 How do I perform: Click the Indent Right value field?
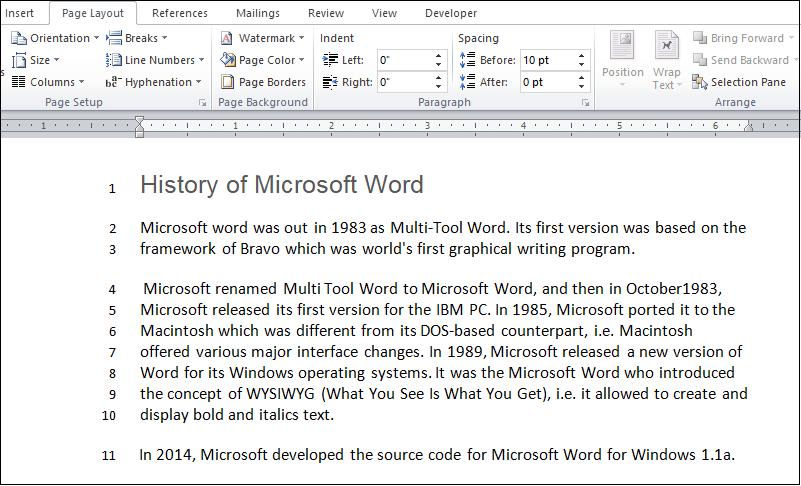point(404,82)
